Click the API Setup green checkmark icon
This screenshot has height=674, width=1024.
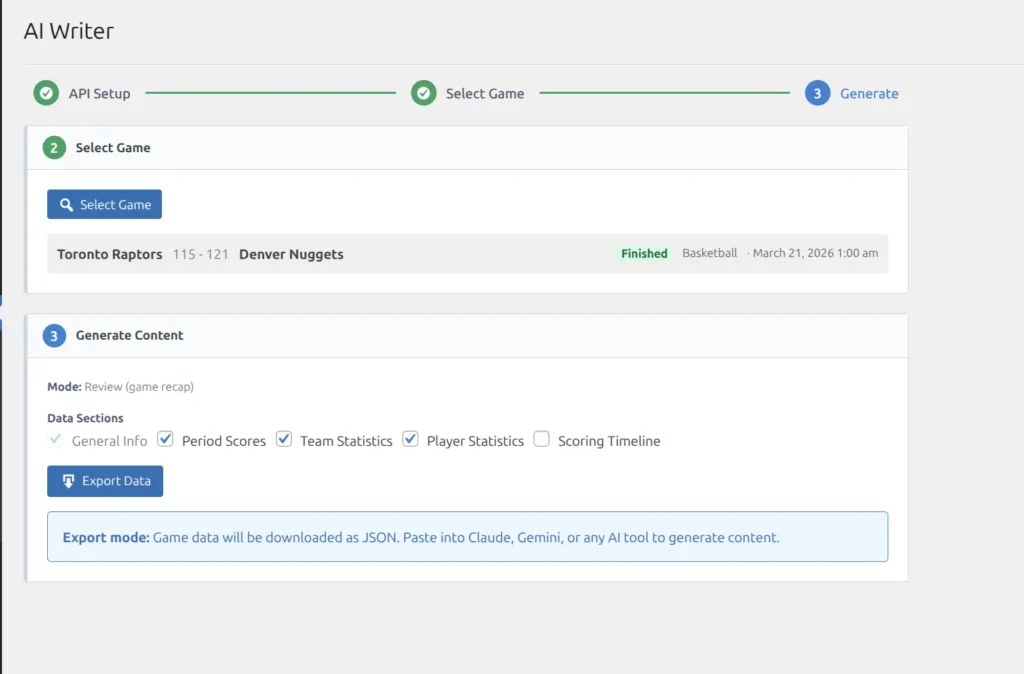(46, 93)
